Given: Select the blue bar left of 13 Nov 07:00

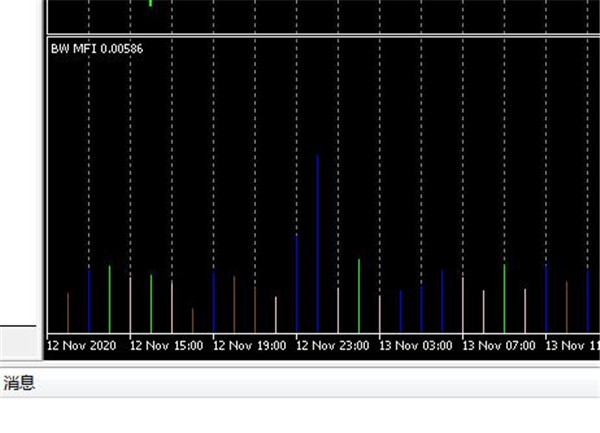Looking at the screenshot, I should point(442,301).
